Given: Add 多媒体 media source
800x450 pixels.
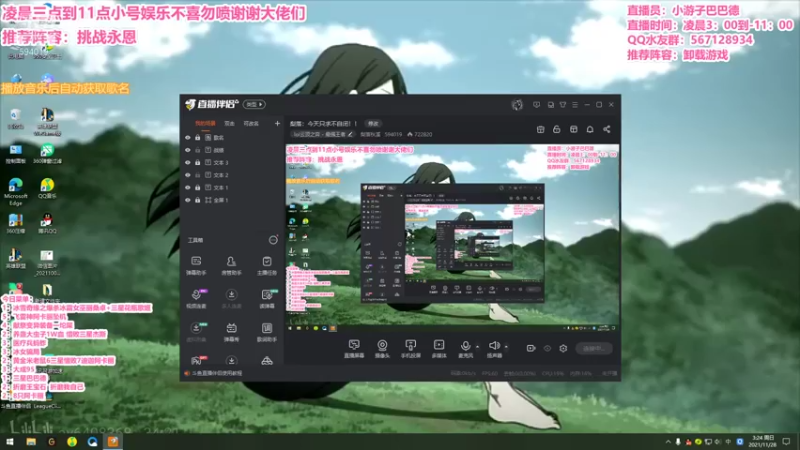Looking at the screenshot, I should (x=439, y=349).
